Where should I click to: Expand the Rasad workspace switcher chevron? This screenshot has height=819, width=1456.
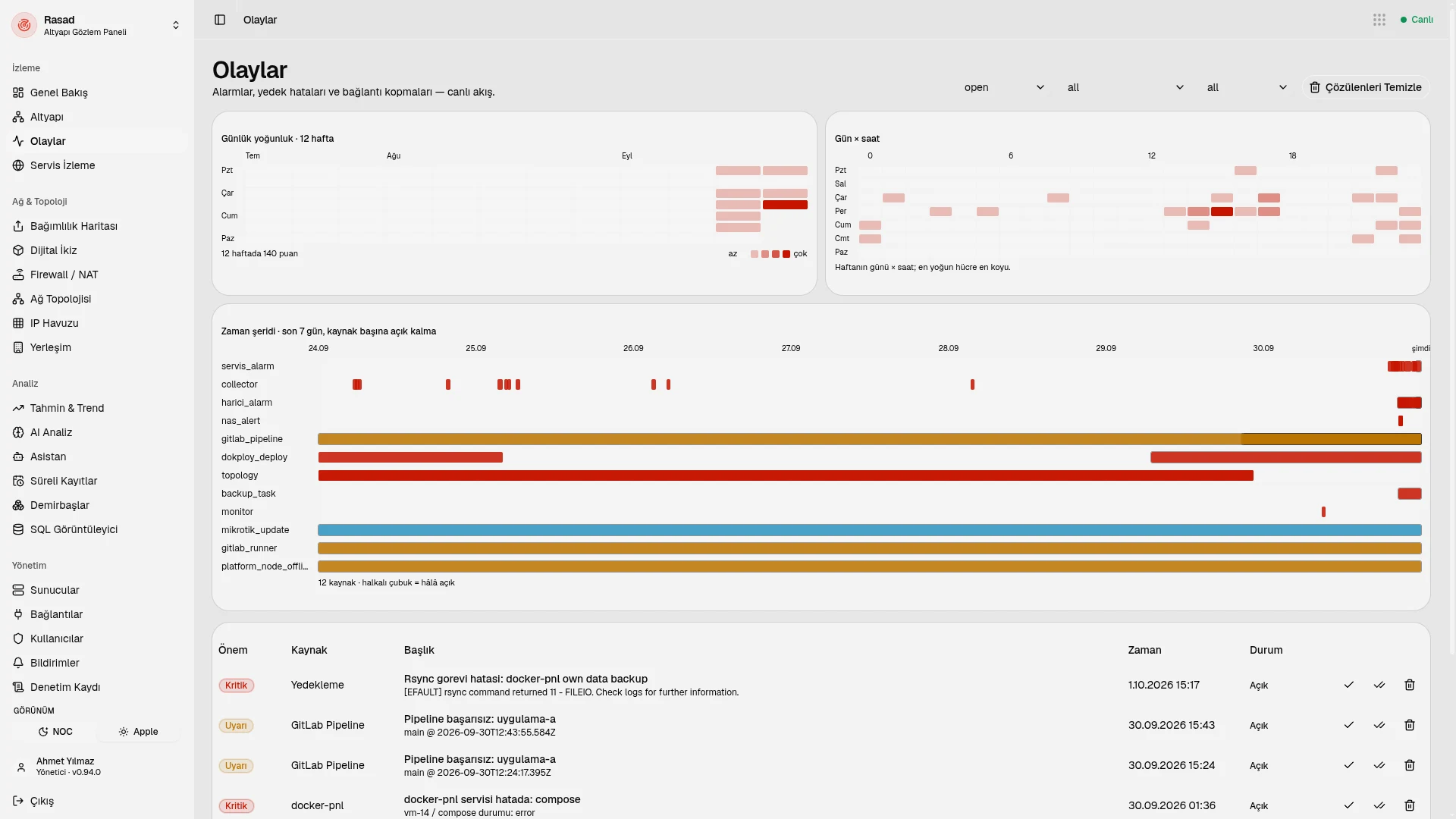[x=176, y=25]
